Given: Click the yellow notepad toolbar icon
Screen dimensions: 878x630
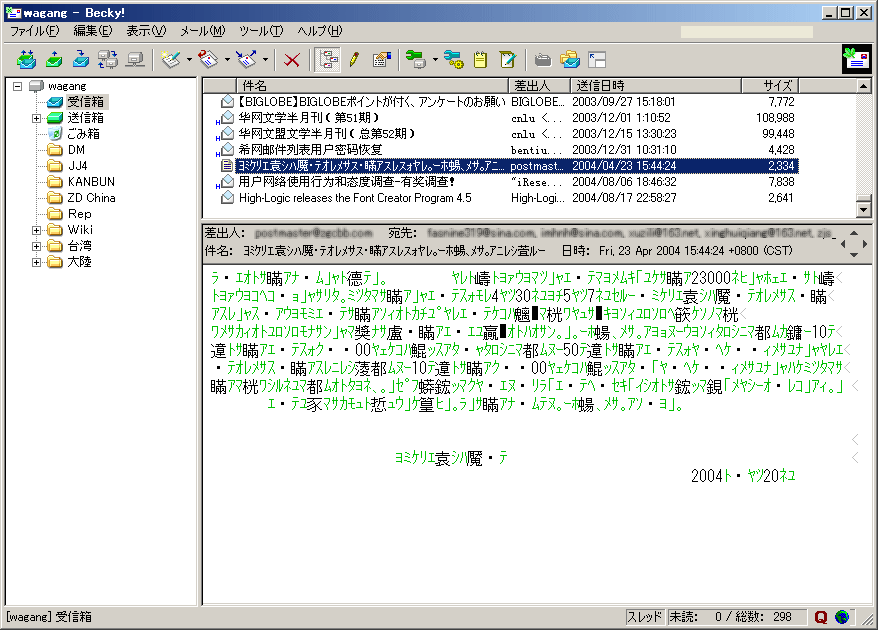Looking at the screenshot, I should (480, 59).
